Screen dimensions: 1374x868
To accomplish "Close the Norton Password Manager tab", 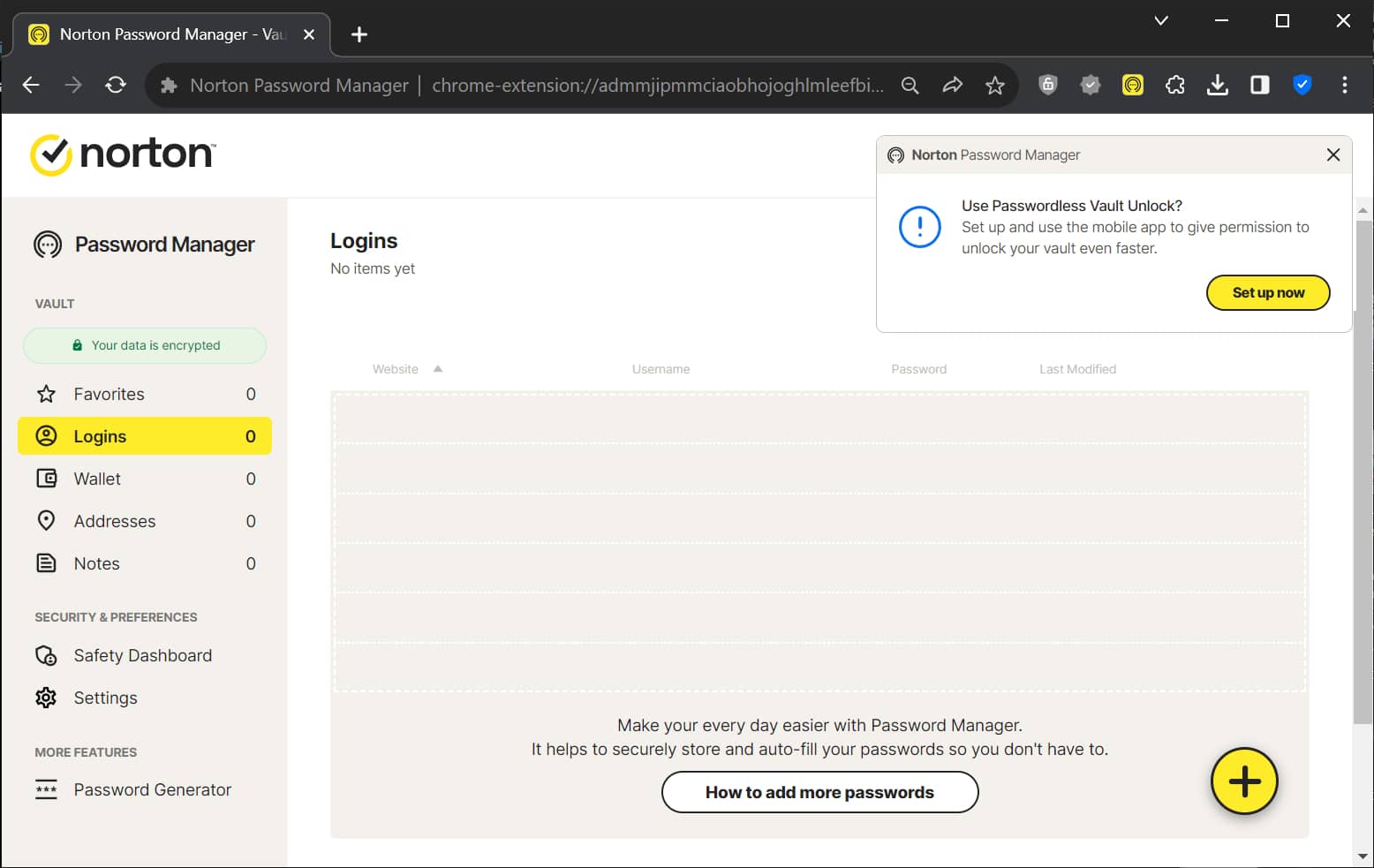I will pos(309,34).
